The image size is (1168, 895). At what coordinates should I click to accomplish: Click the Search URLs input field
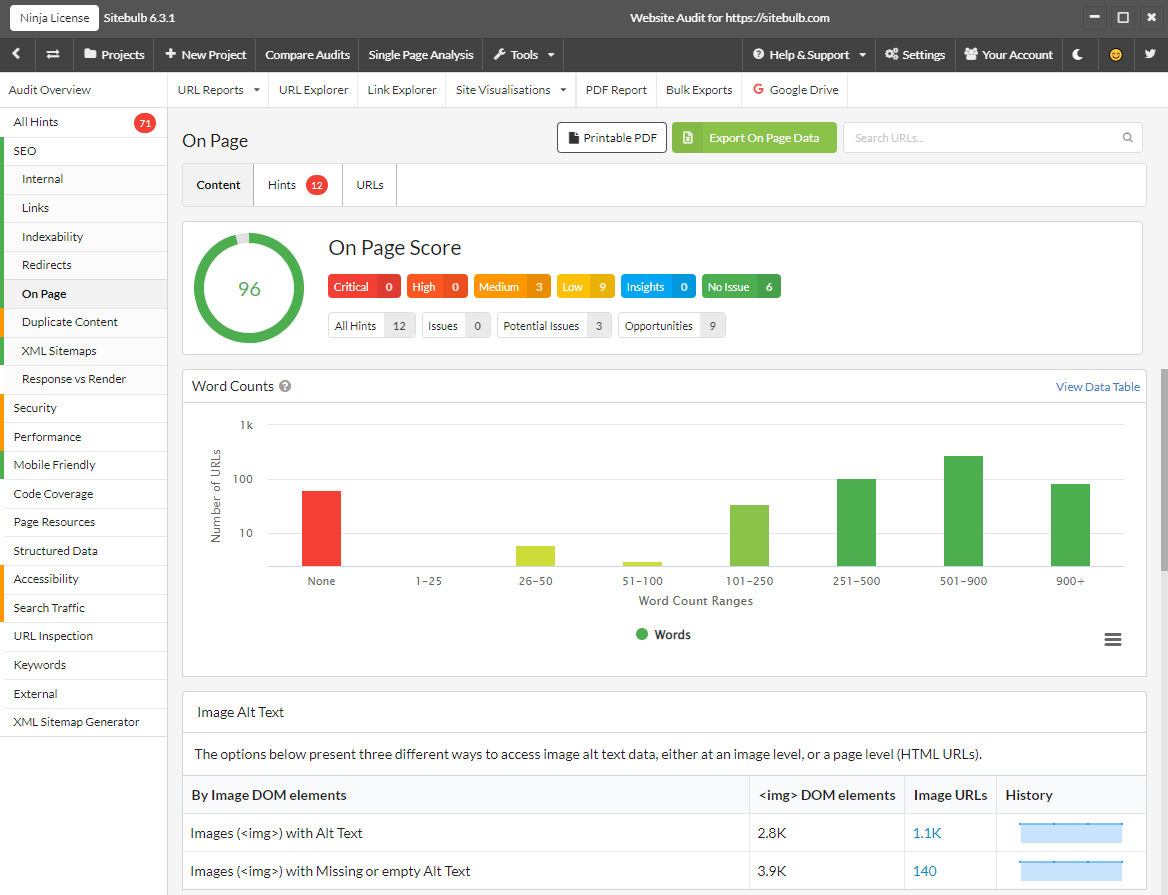click(990, 137)
